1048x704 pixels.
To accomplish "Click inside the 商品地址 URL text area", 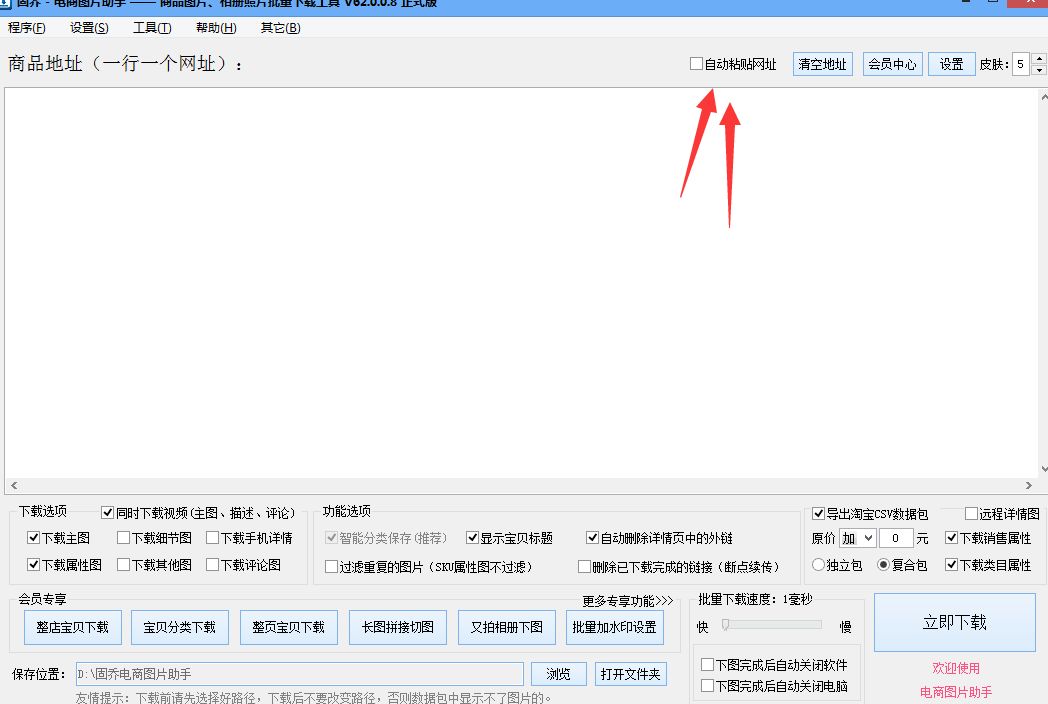I will 521,283.
